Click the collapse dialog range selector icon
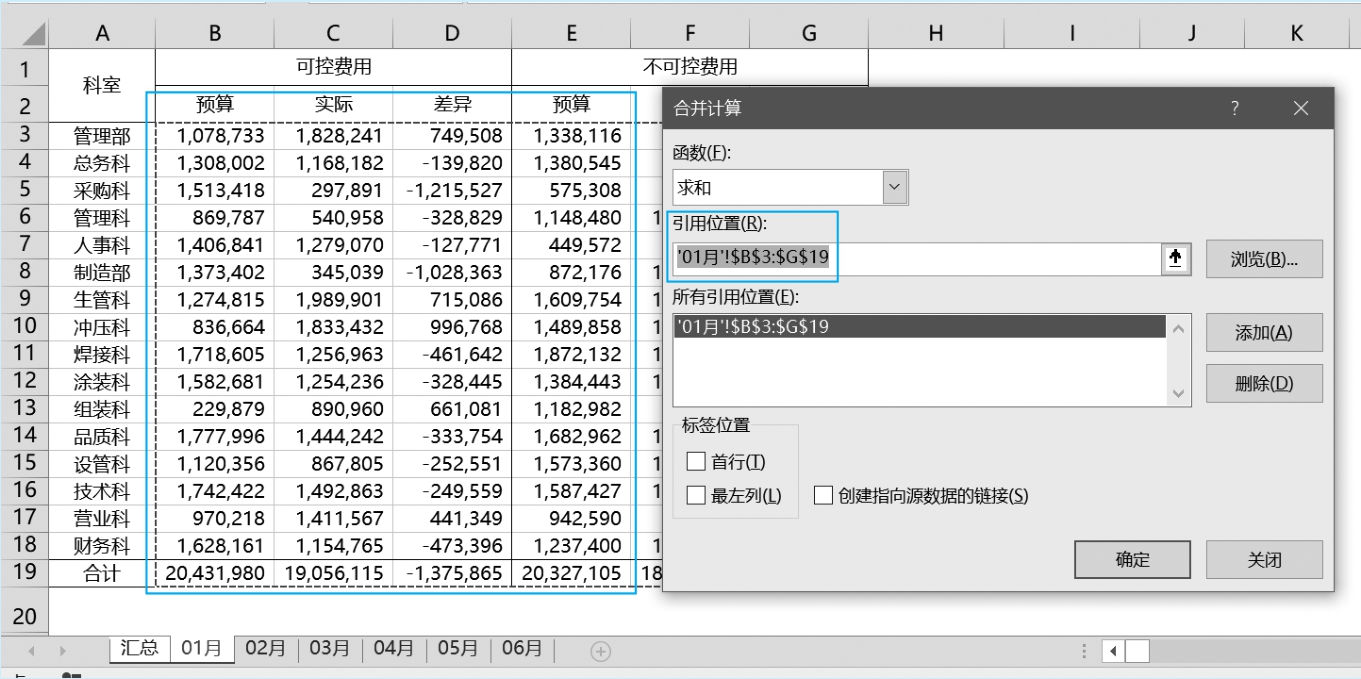 click(x=1175, y=259)
